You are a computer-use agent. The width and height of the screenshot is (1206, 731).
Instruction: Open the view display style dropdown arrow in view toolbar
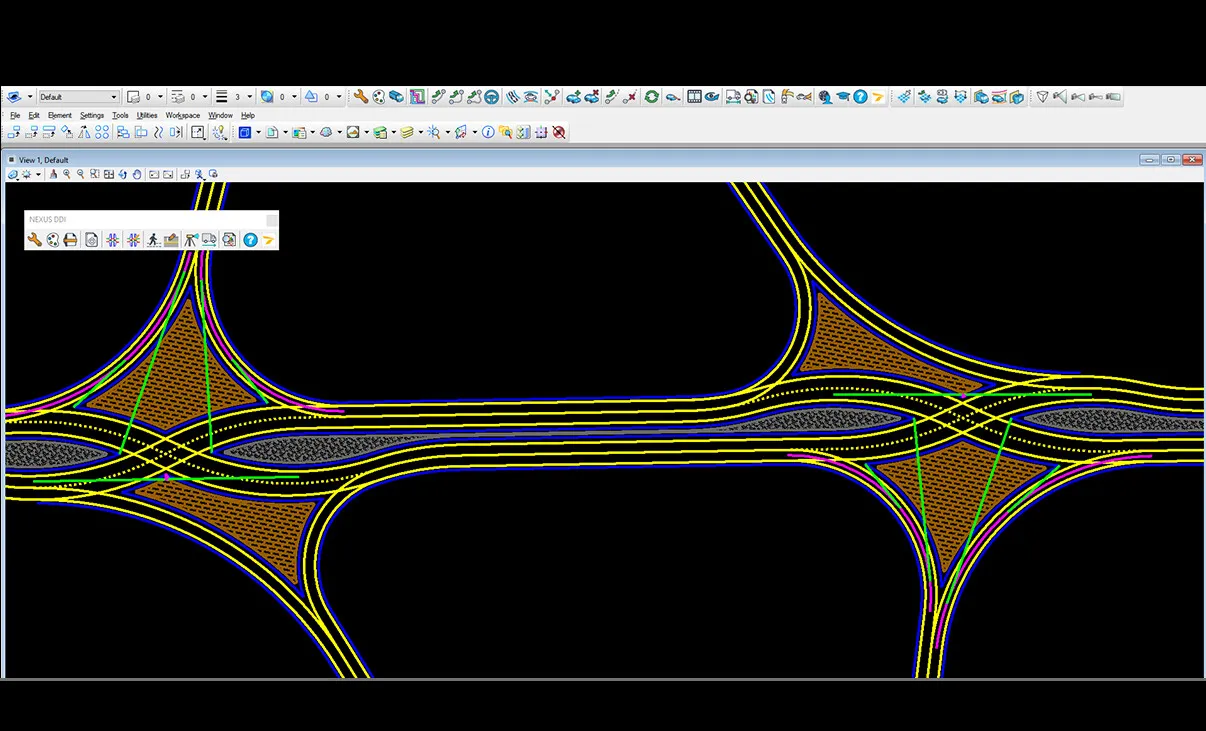pyautogui.click(x=38, y=174)
